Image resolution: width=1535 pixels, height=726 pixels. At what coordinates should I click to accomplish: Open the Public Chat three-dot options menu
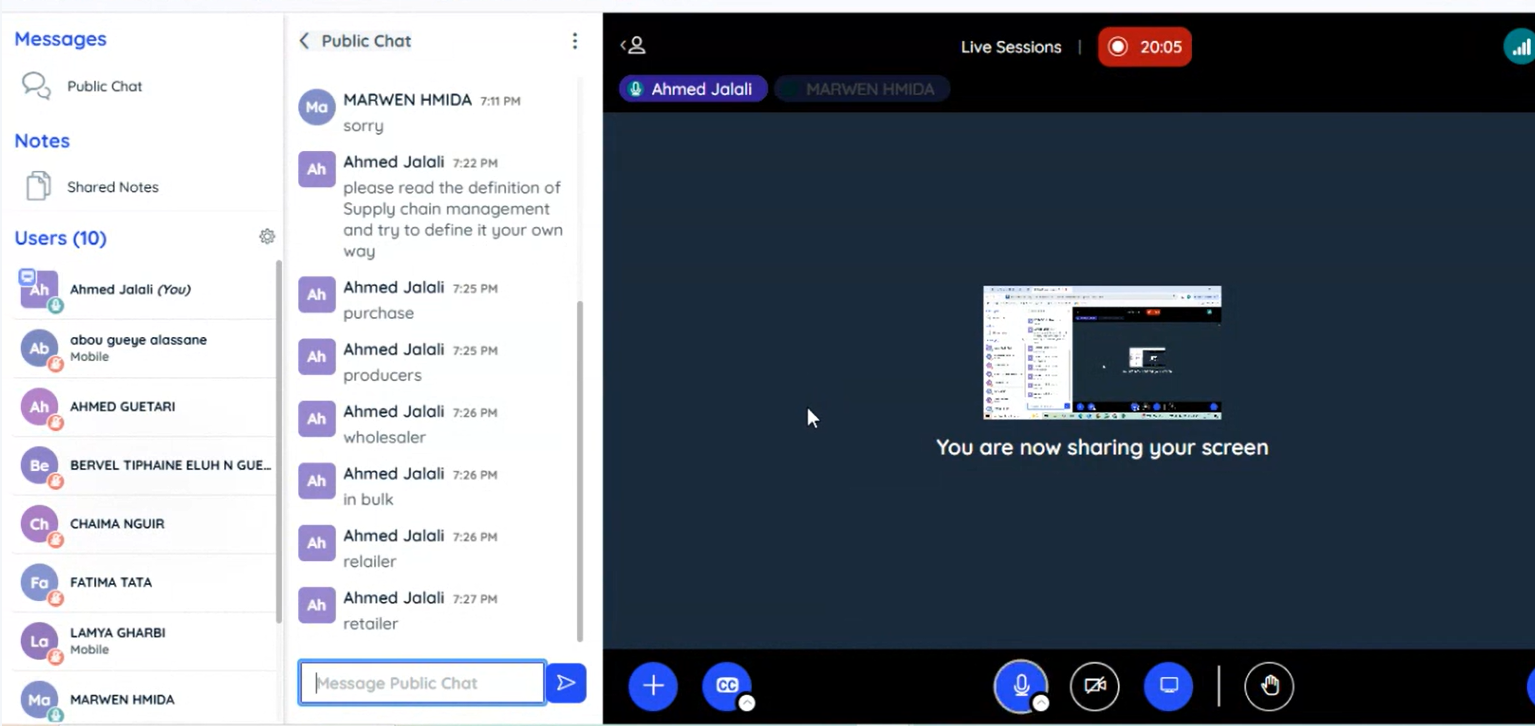(x=574, y=41)
